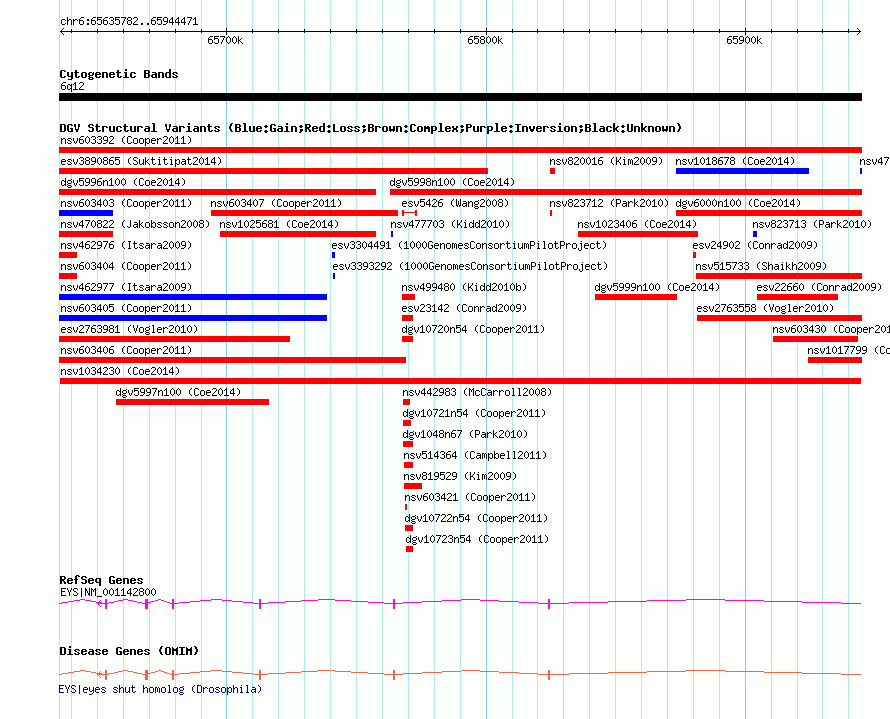Open EYS|eyes shut homolog (Drosophila) link
The width and height of the screenshot is (890, 719).
click(x=160, y=689)
